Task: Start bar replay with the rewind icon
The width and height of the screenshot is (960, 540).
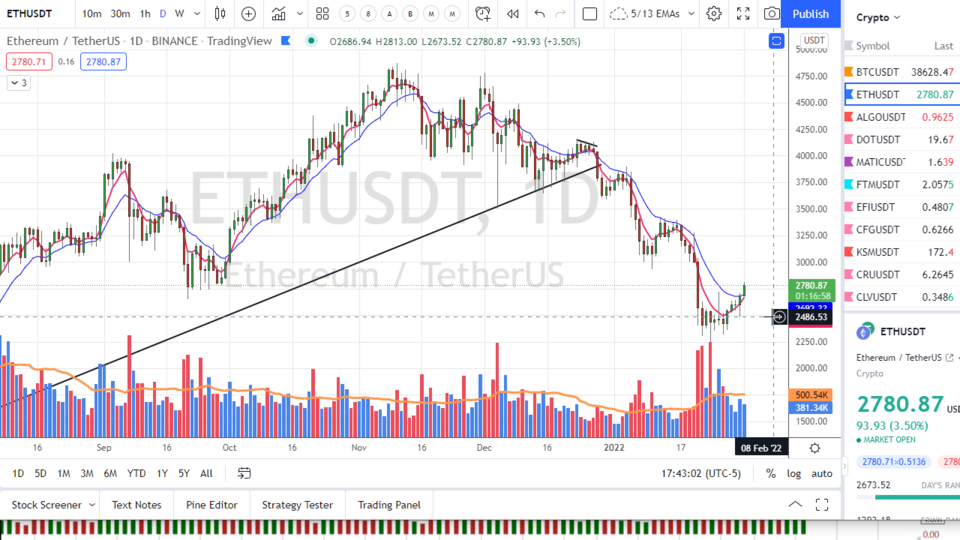Action: click(x=513, y=14)
